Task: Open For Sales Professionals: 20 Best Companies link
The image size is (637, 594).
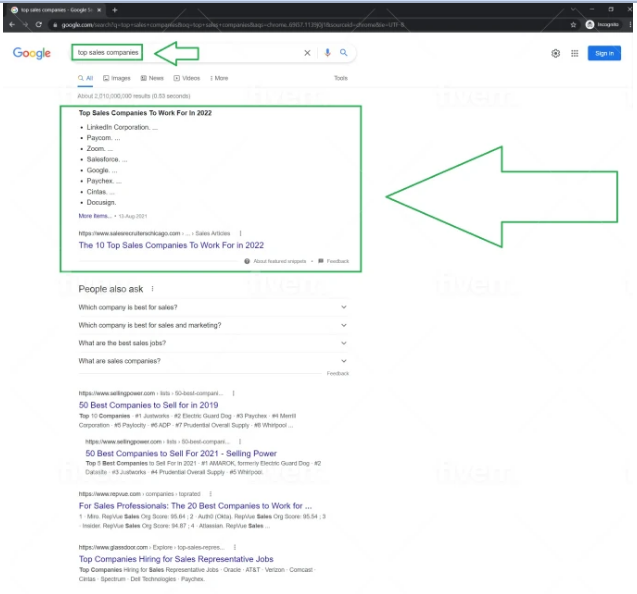Action: point(195,506)
